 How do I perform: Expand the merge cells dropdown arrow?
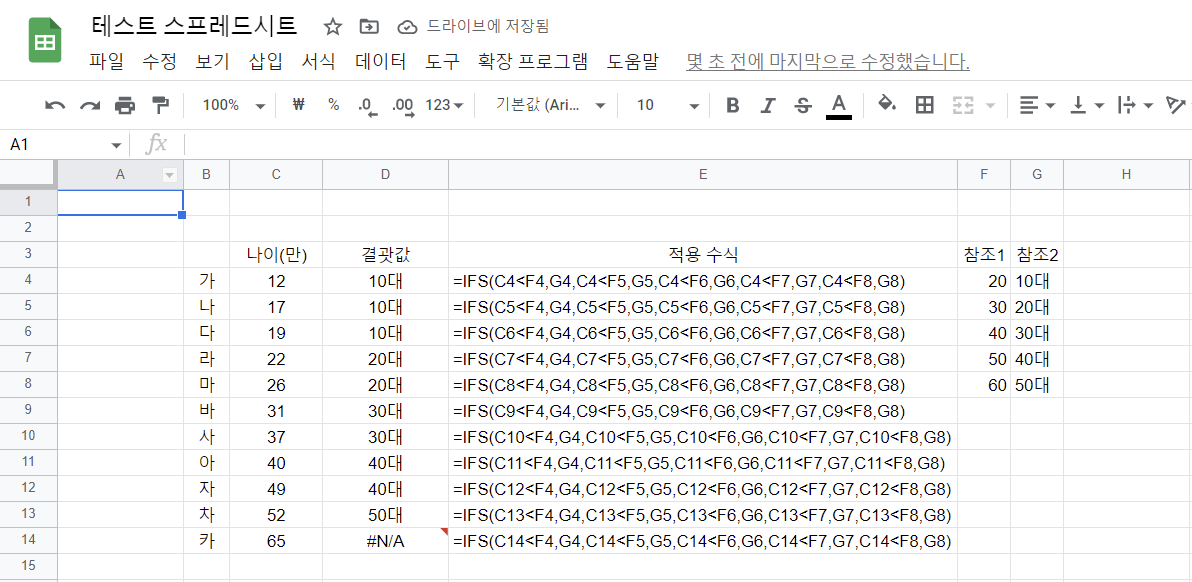[x=990, y=105]
